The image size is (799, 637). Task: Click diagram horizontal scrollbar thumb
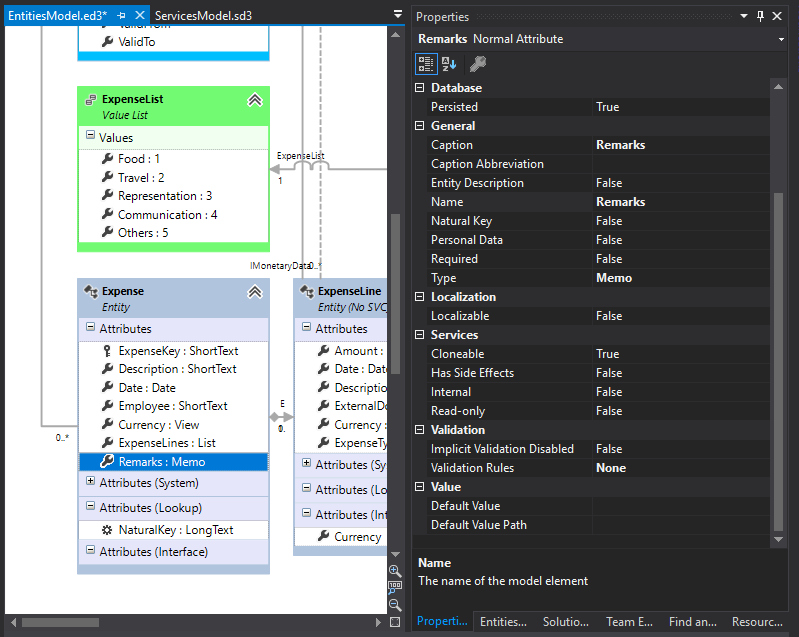(x=60, y=622)
